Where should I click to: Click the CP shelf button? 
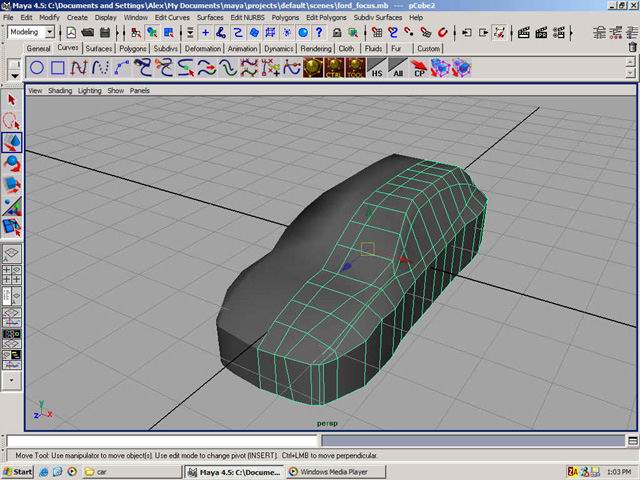coord(420,69)
